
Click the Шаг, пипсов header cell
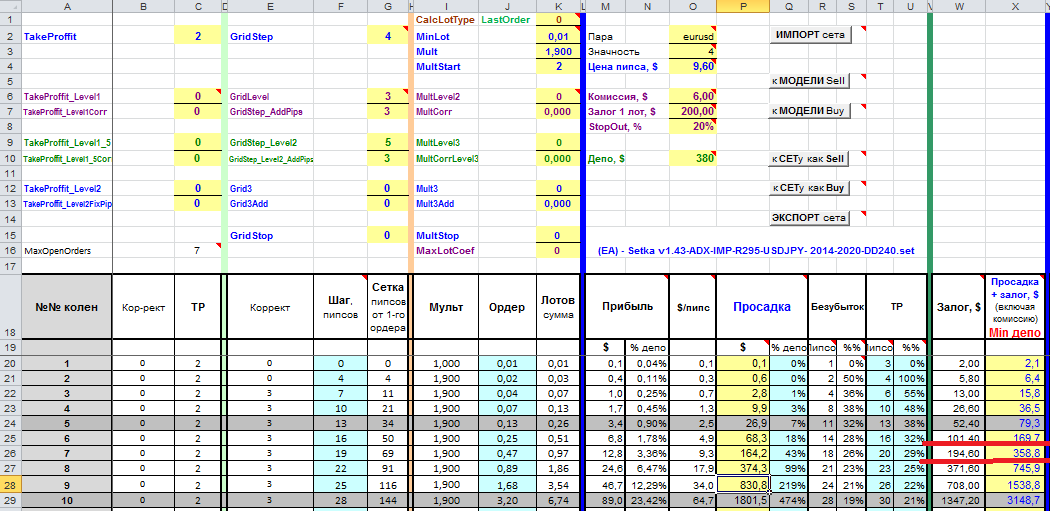[340, 306]
